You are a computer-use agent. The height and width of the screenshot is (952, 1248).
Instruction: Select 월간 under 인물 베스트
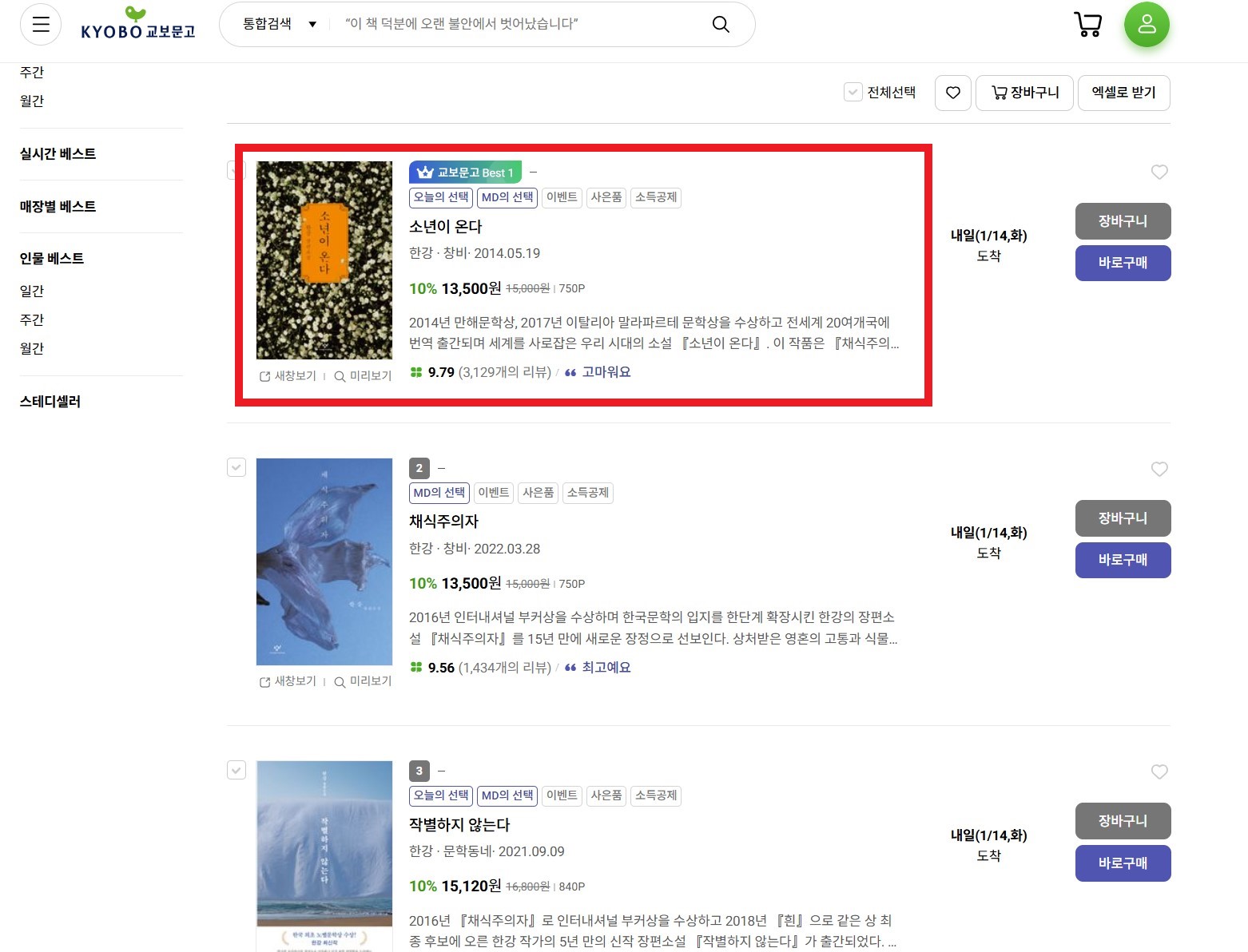coord(32,348)
